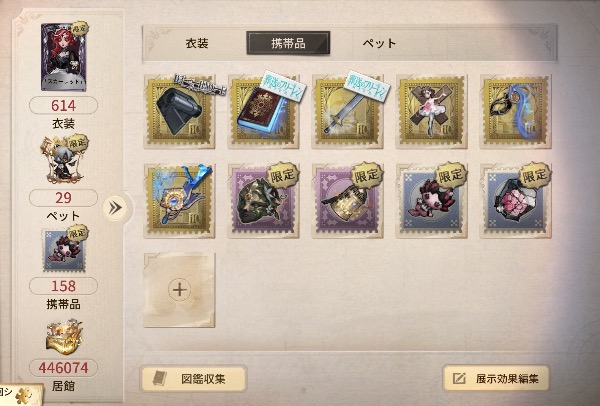This screenshot has height=406, width=600.
Task: Choose the sword accessory stamp
Action: coord(347,111)
